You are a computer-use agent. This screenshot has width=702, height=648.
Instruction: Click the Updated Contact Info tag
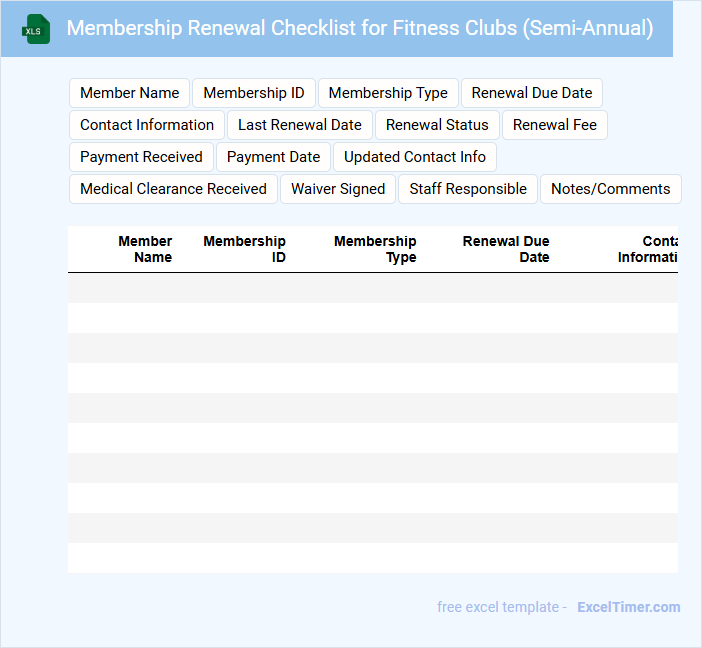click(x=415, y=157)
